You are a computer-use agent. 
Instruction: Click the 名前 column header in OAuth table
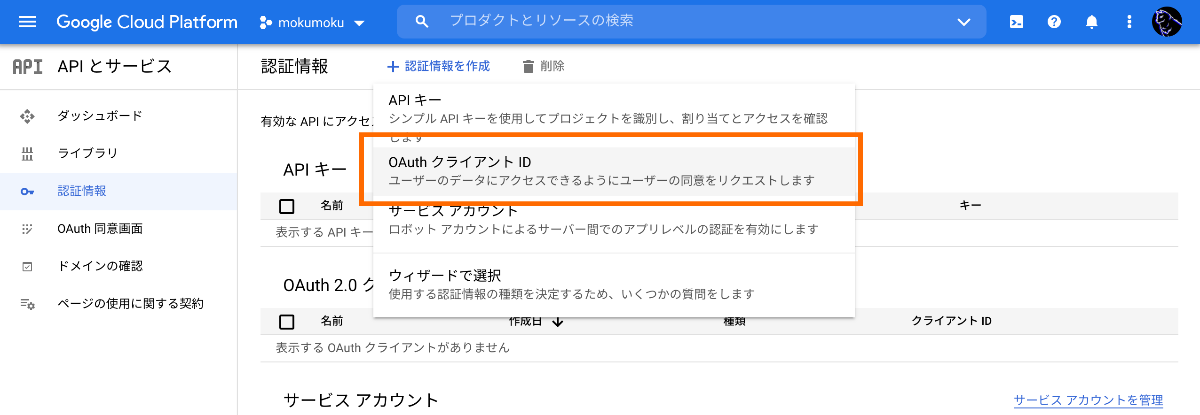click(x=332, y=321)
